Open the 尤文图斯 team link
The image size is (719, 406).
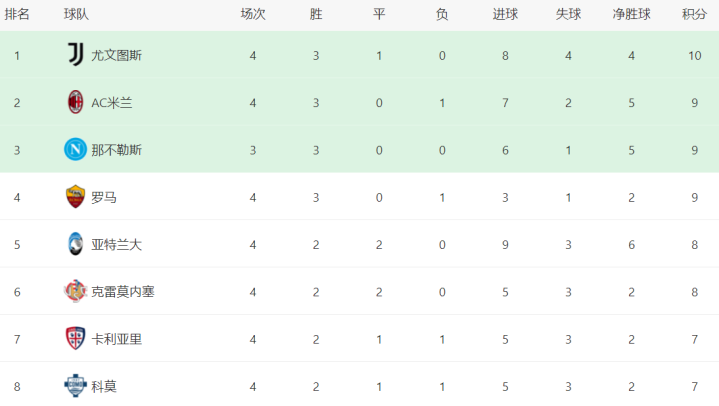click(116, 55)
